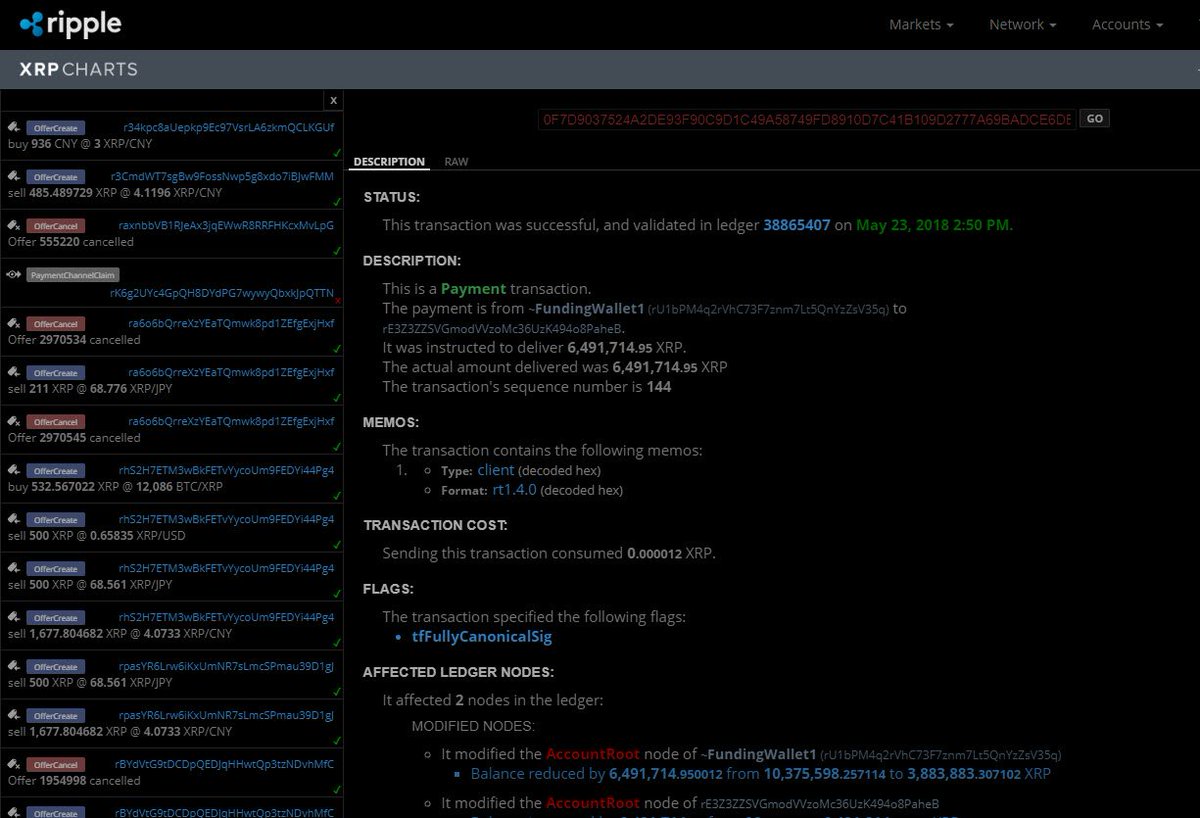The height and width of the screenshot is (818, 1200).
Task: Click the OfferCancel badge above 'Offer 555220 cancelled'
Action: point(56,226)
